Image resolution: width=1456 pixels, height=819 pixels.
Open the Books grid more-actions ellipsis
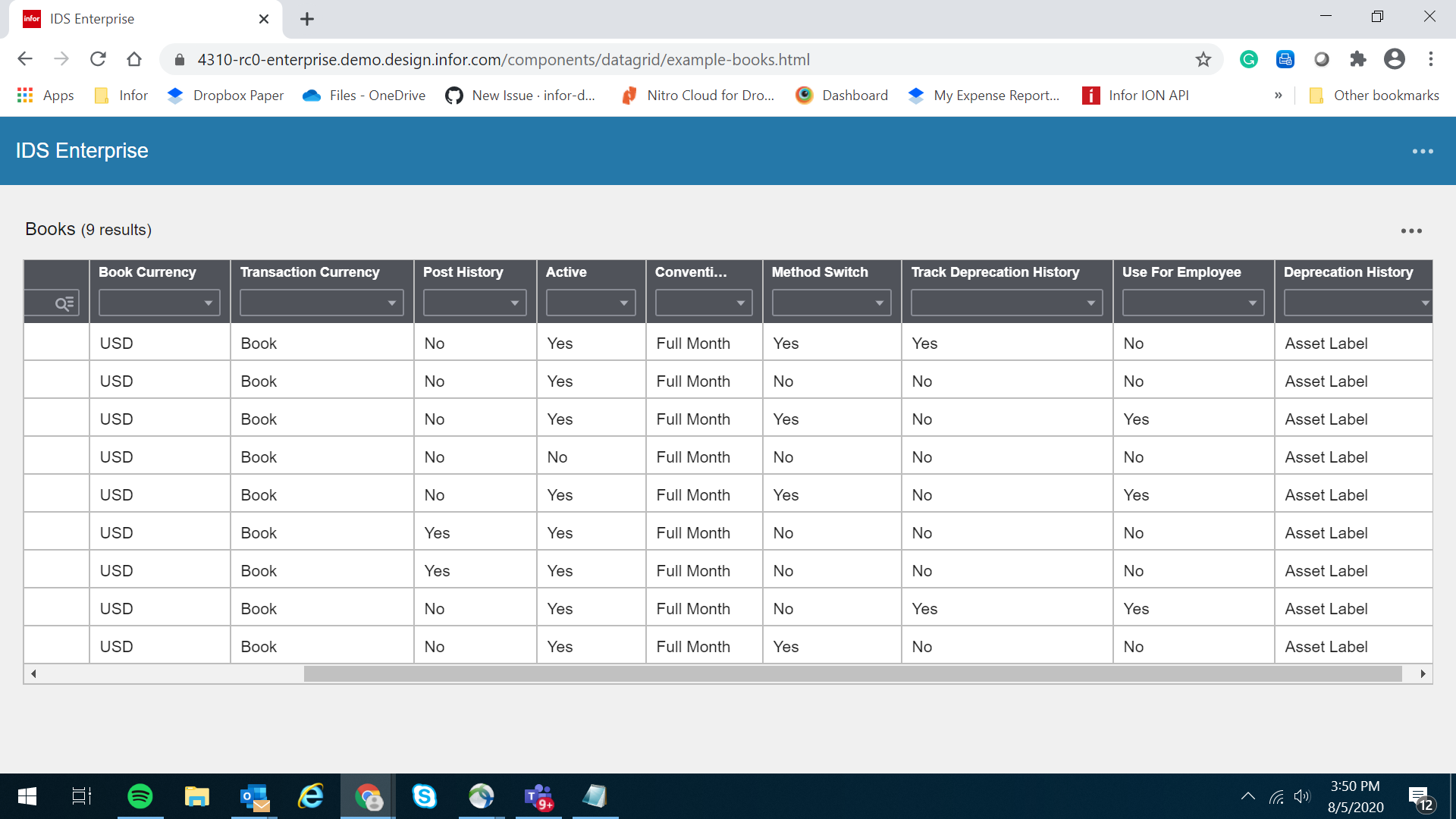1411,231
